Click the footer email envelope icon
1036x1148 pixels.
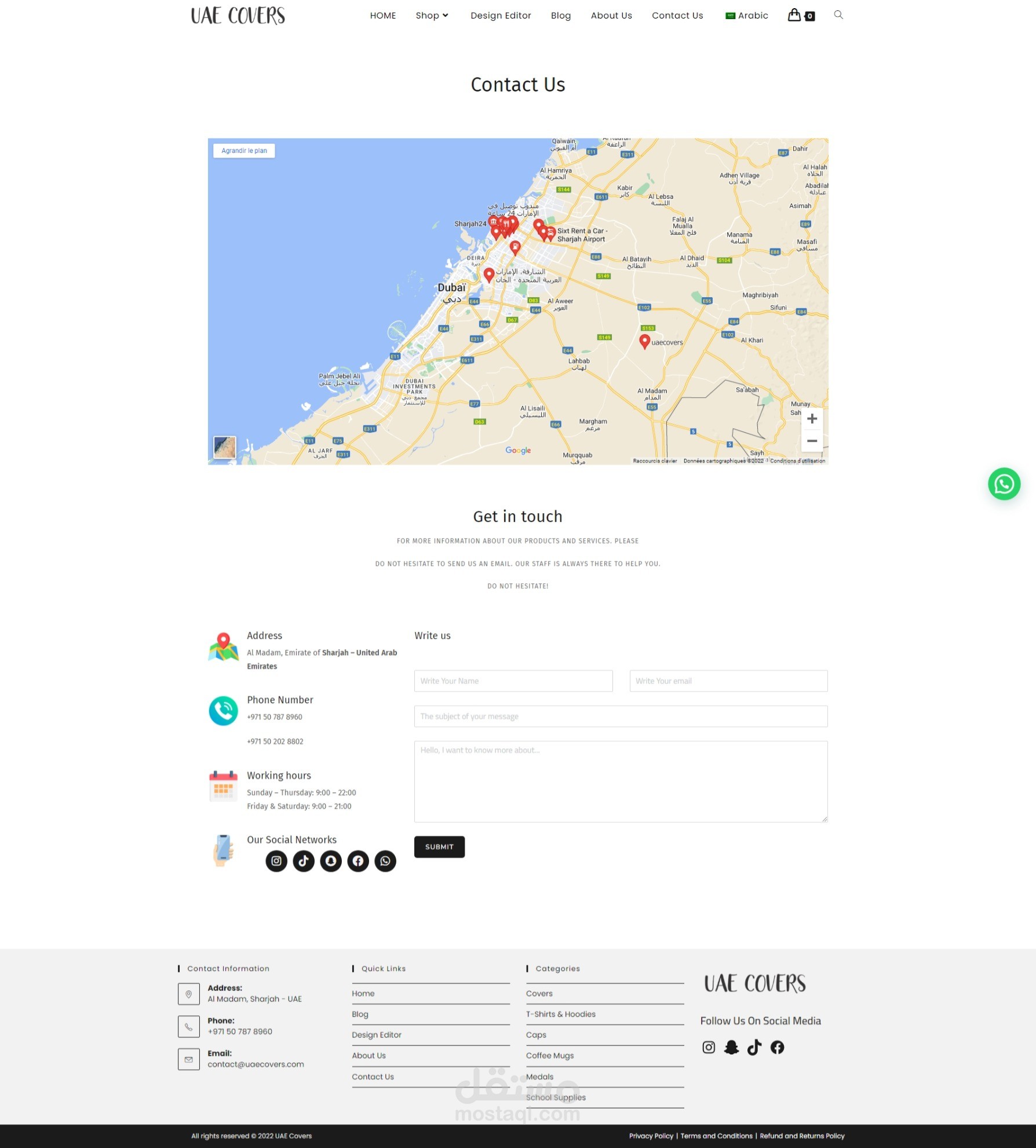pos(188,1059)
